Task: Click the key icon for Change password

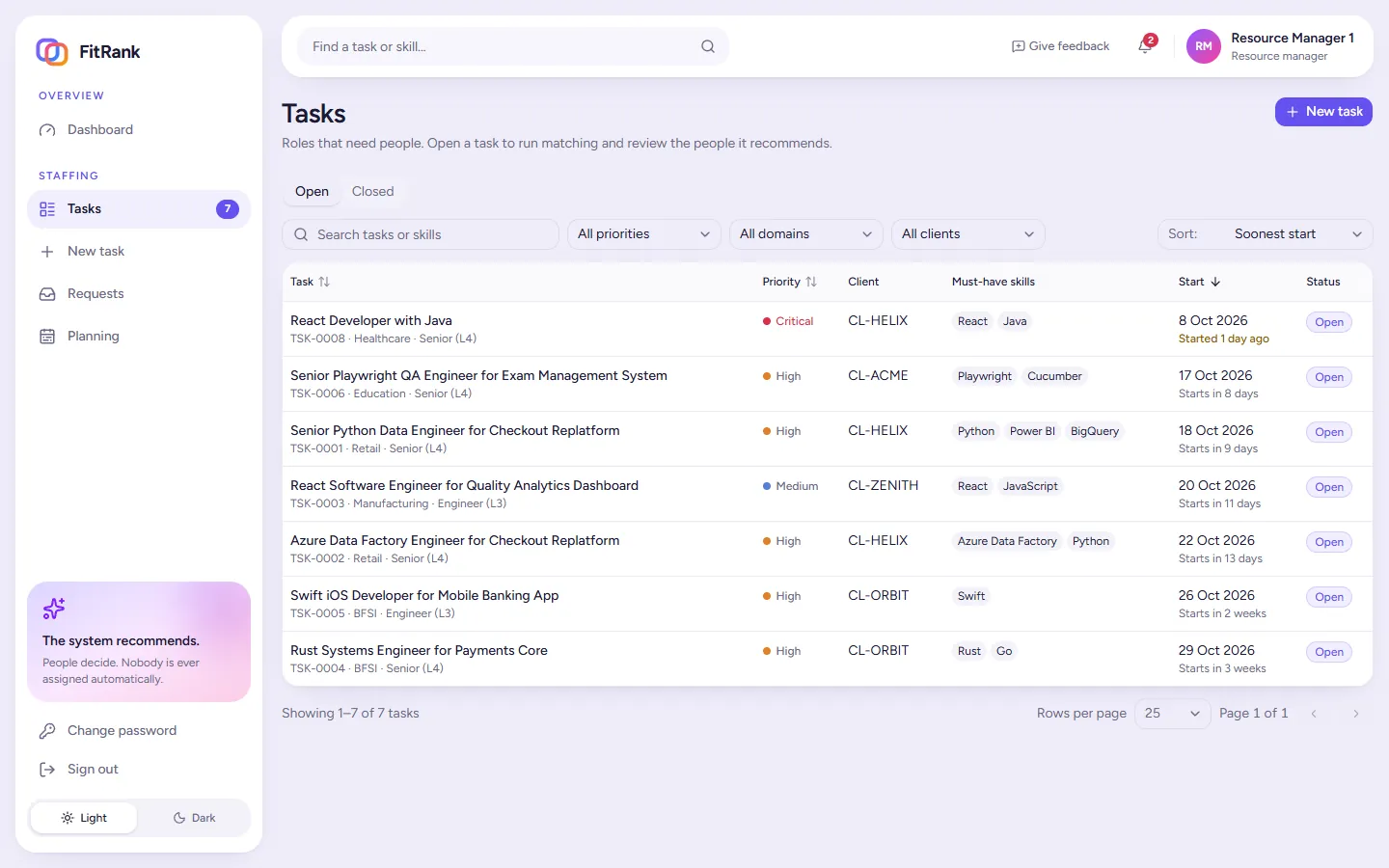Action: tap(47, 731)
